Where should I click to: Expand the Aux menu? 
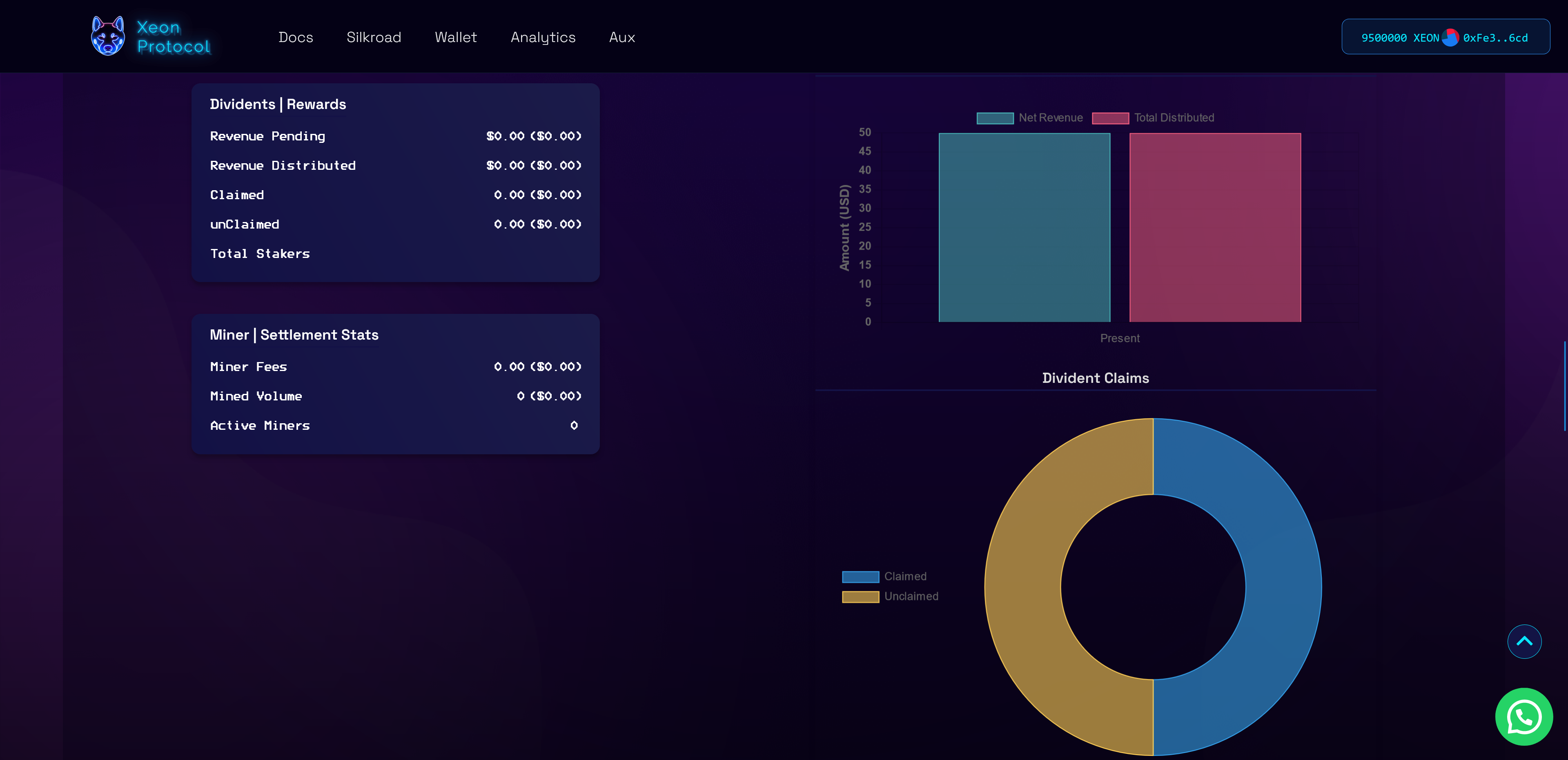coord(621,38)
